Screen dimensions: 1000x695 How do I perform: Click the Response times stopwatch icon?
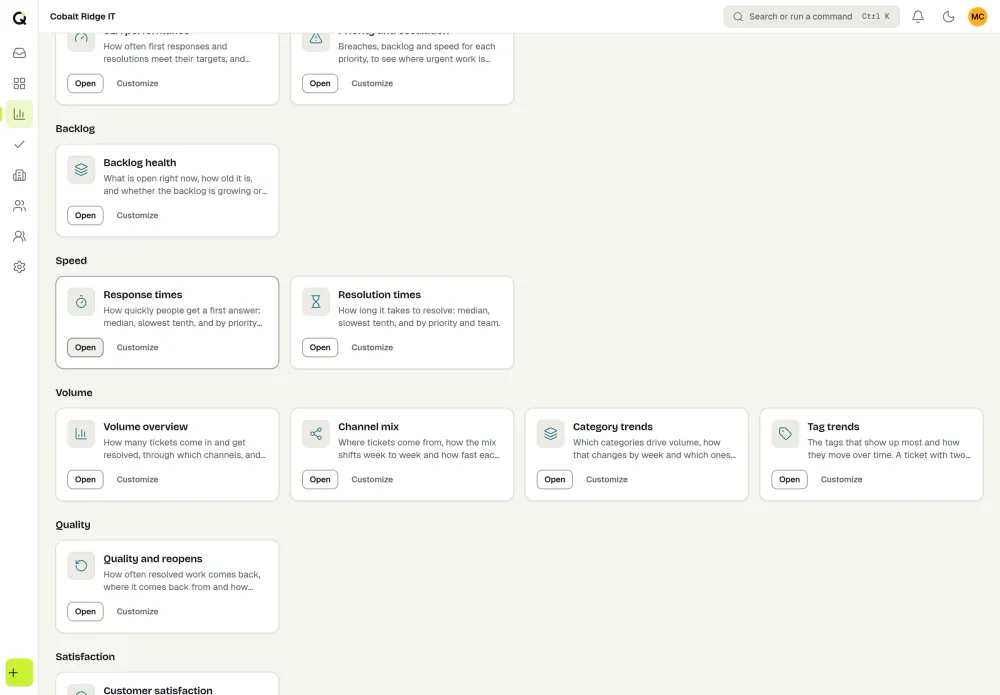(81, 302)
